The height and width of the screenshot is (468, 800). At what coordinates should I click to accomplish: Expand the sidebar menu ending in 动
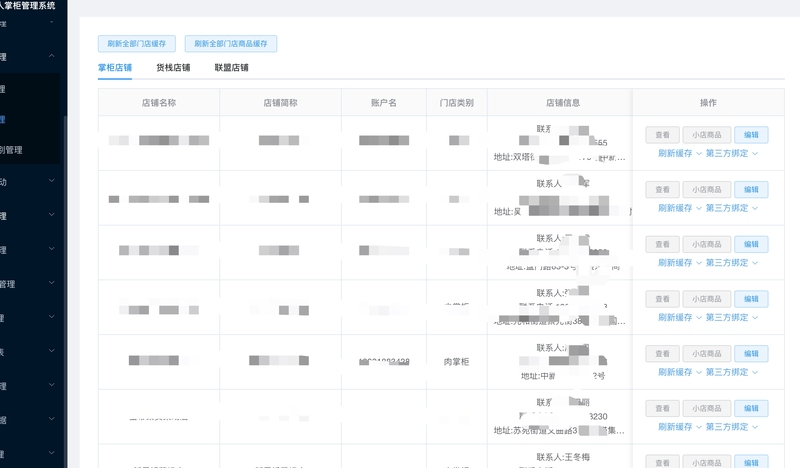pyautogui.click(x=30, y=182)
